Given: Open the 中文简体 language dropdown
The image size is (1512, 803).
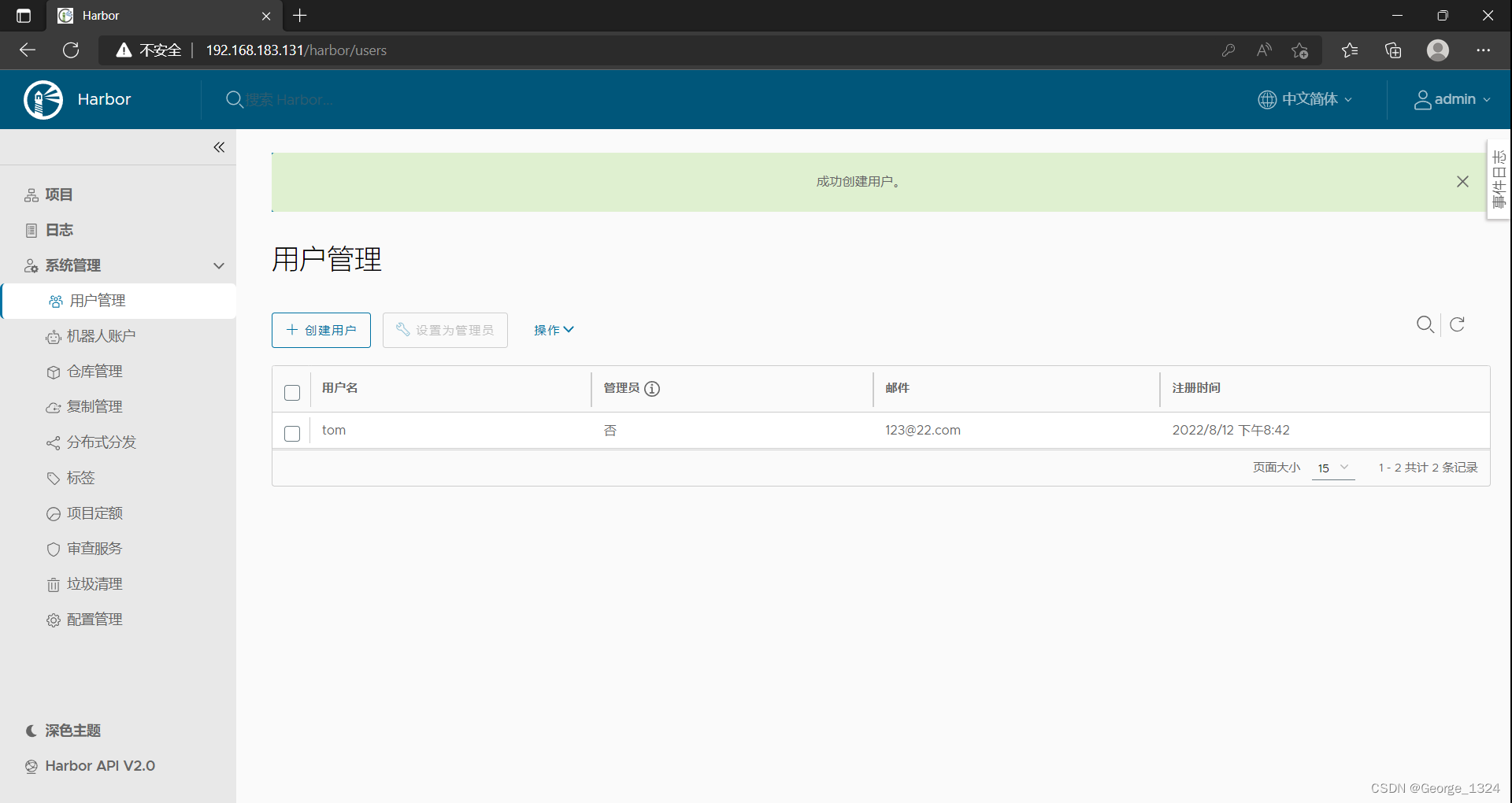Looking at the screenshot, I should click(1305, 99).
